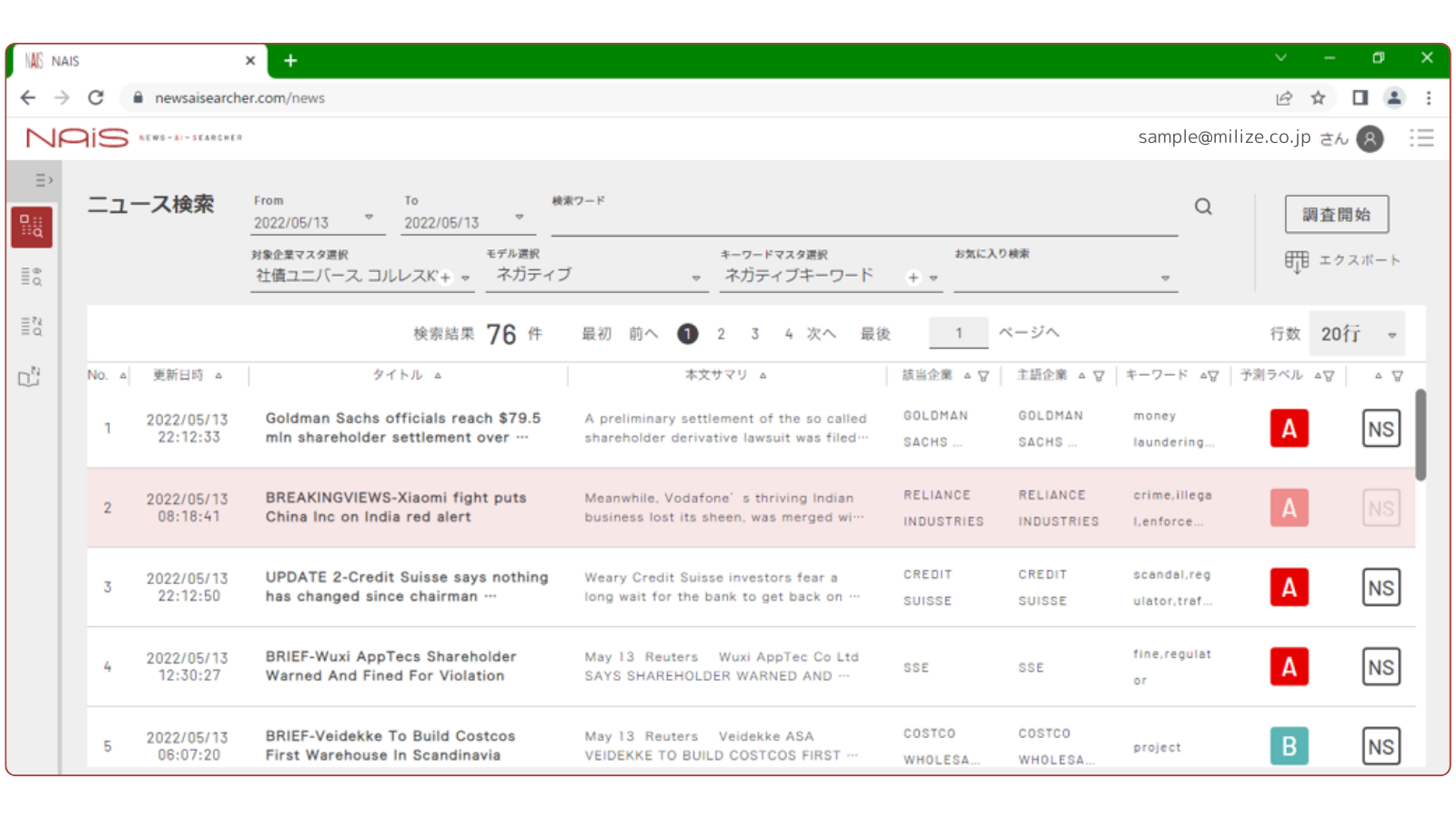1456x819 pixels.
Task: Click the エクスポート table icon
Action: click(x=1296, y=261)
